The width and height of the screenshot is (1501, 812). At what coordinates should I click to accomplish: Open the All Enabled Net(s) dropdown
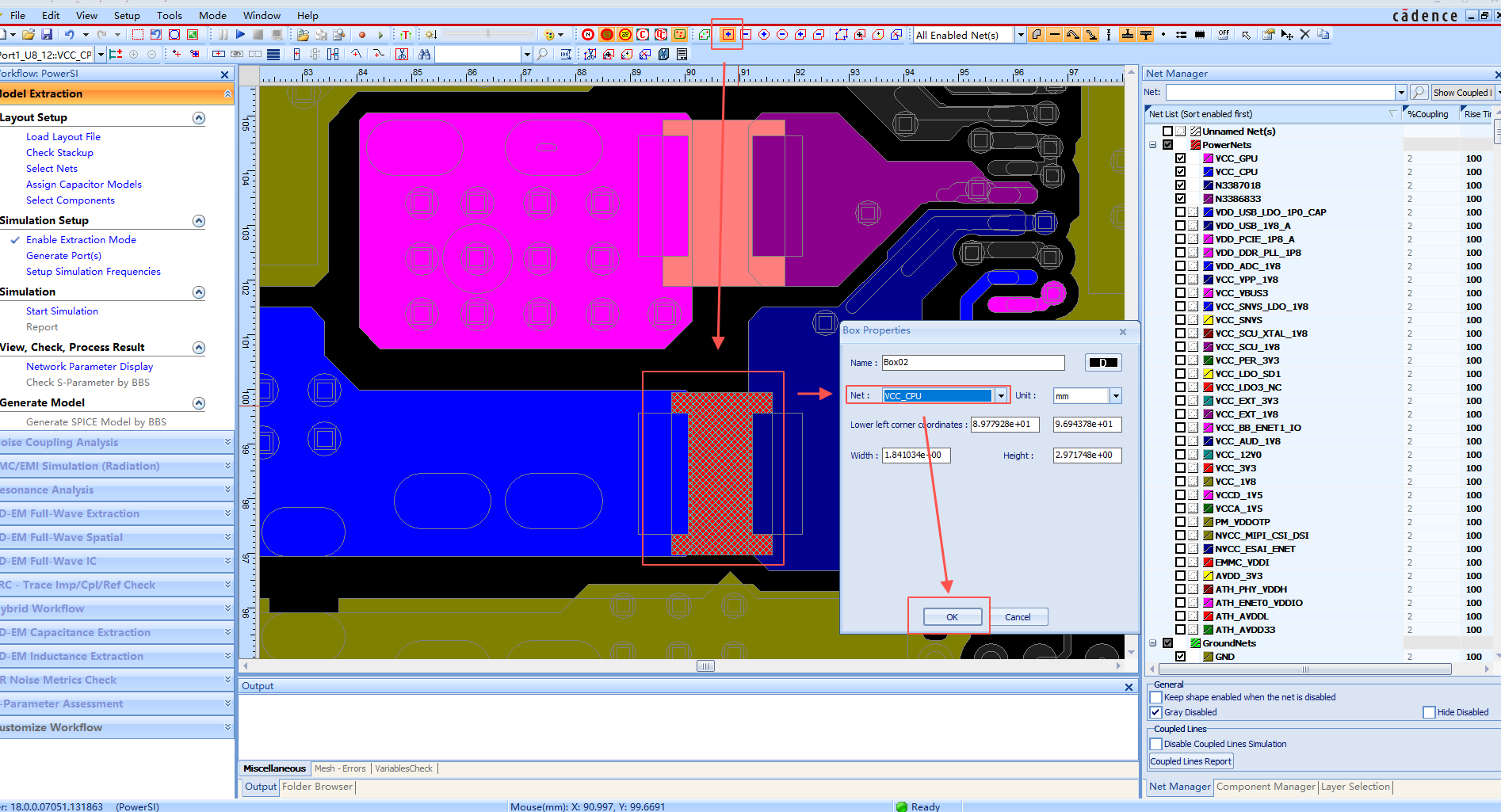[x=1021, y=35]
